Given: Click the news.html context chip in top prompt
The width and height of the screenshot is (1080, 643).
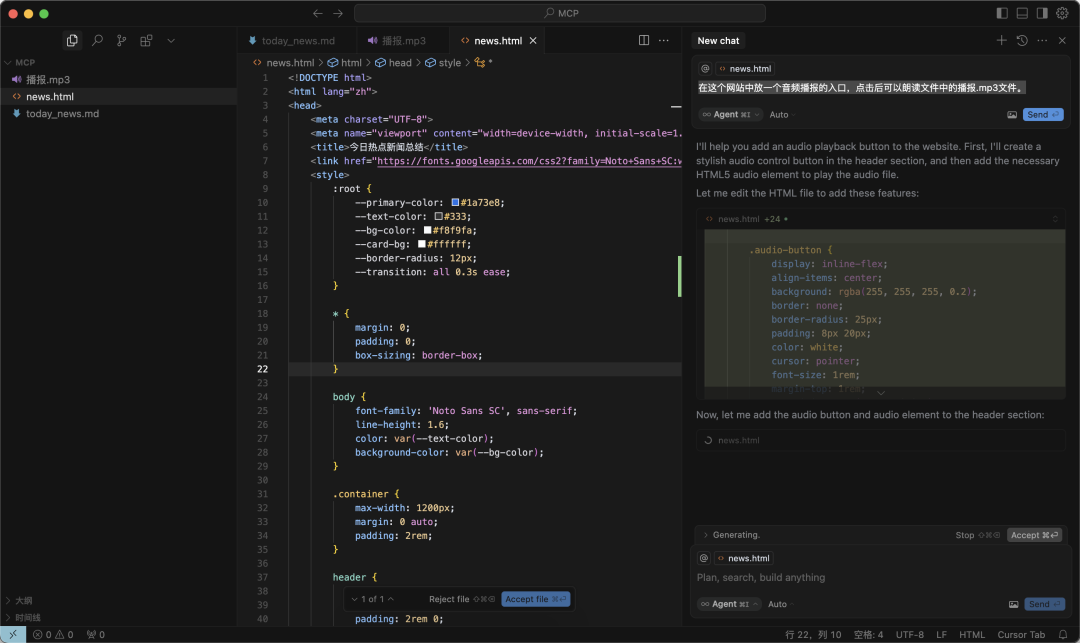Looking at the screenshot, I should point(745,69).
